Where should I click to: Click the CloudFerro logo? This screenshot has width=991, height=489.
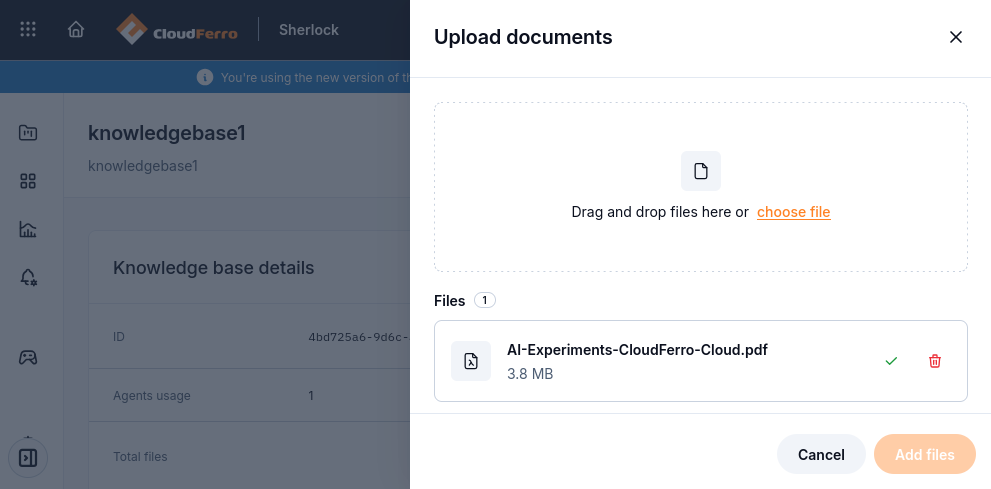[177, 30]
